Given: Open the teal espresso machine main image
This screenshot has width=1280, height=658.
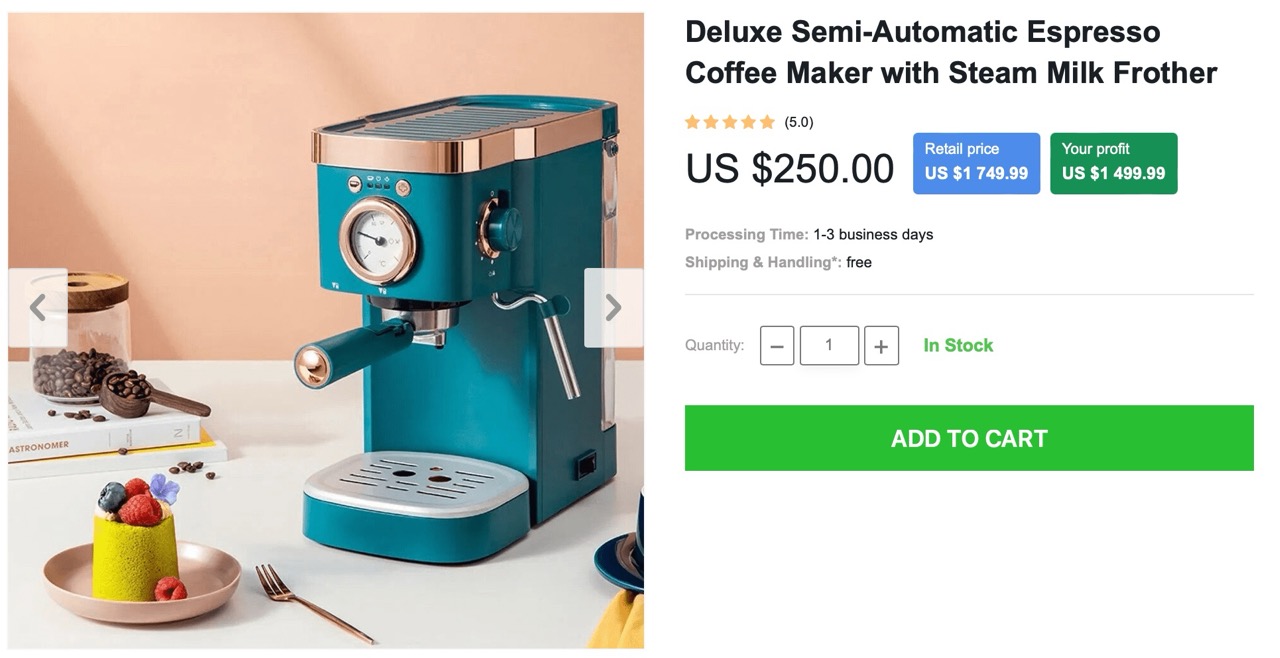Looking at the screenshot, I should [x=326, y=331].
